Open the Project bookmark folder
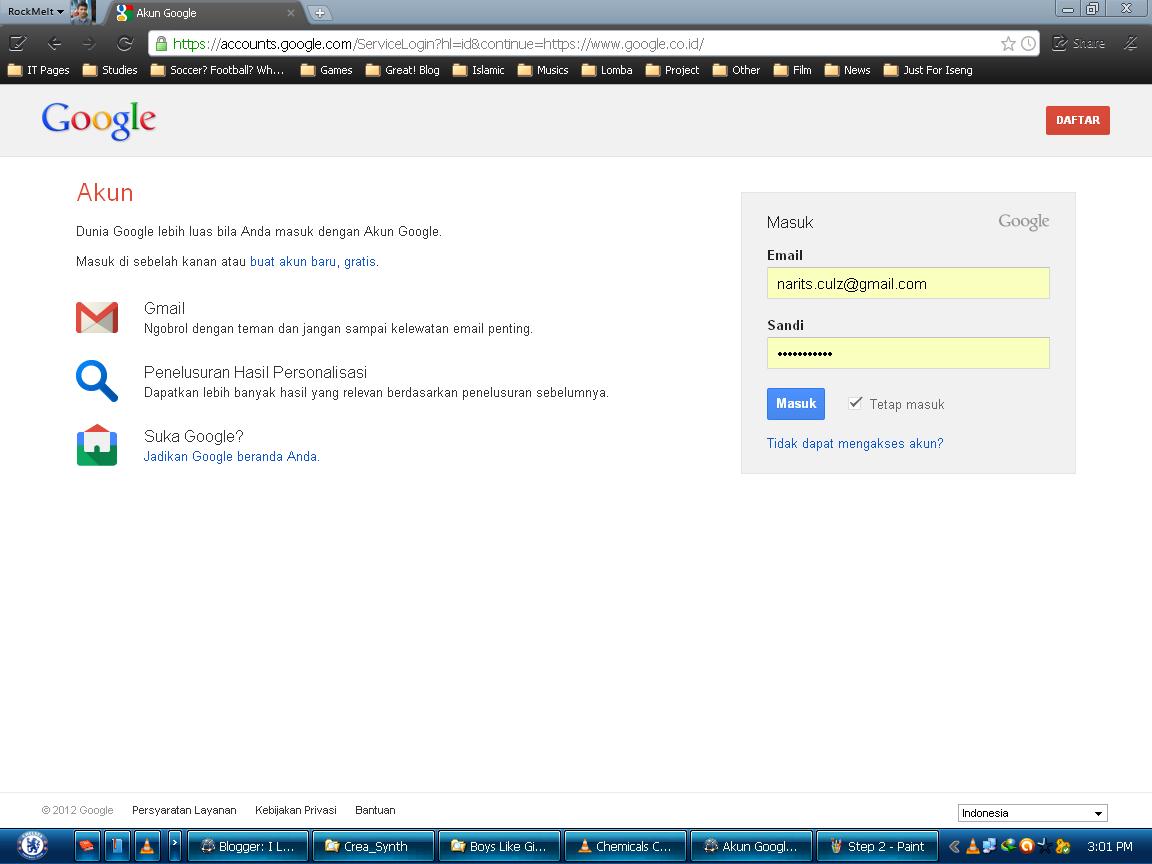 [672, 70]
